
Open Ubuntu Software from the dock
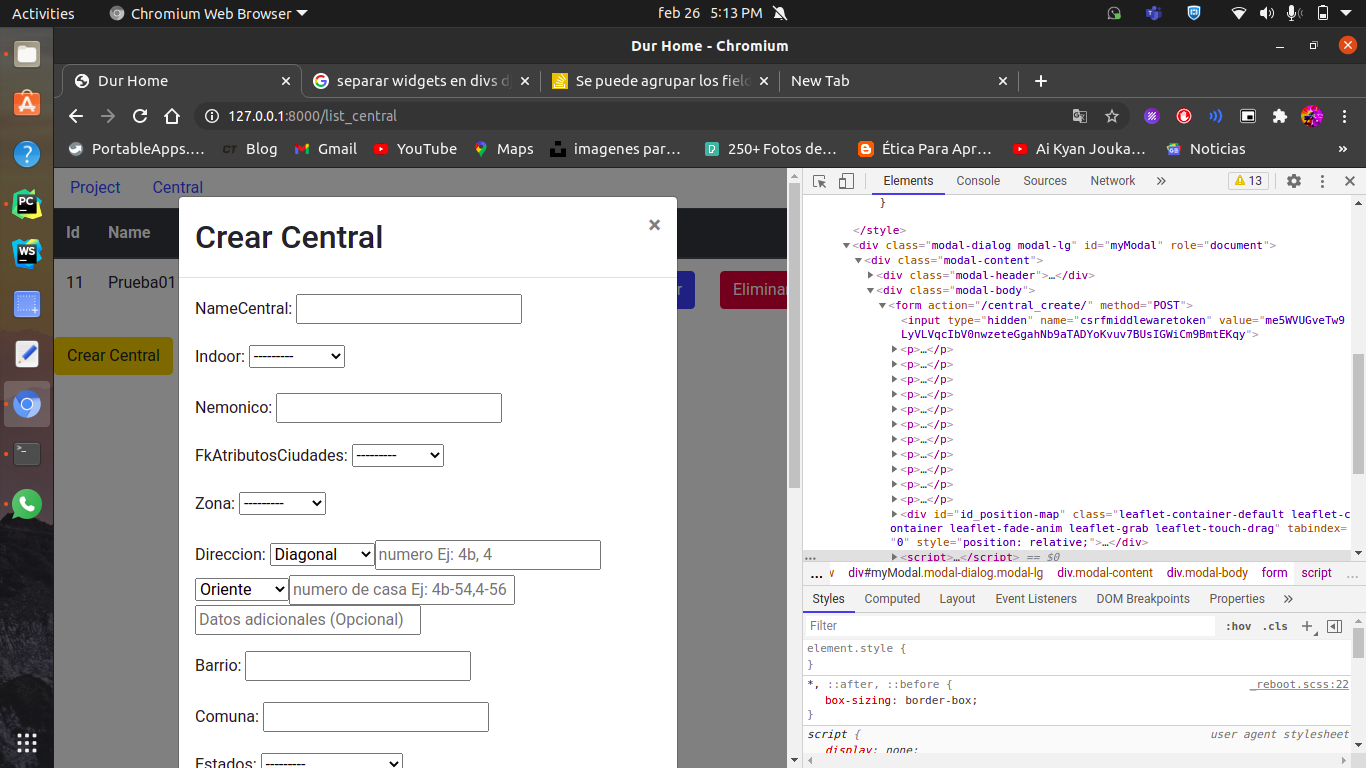[27, 104]
